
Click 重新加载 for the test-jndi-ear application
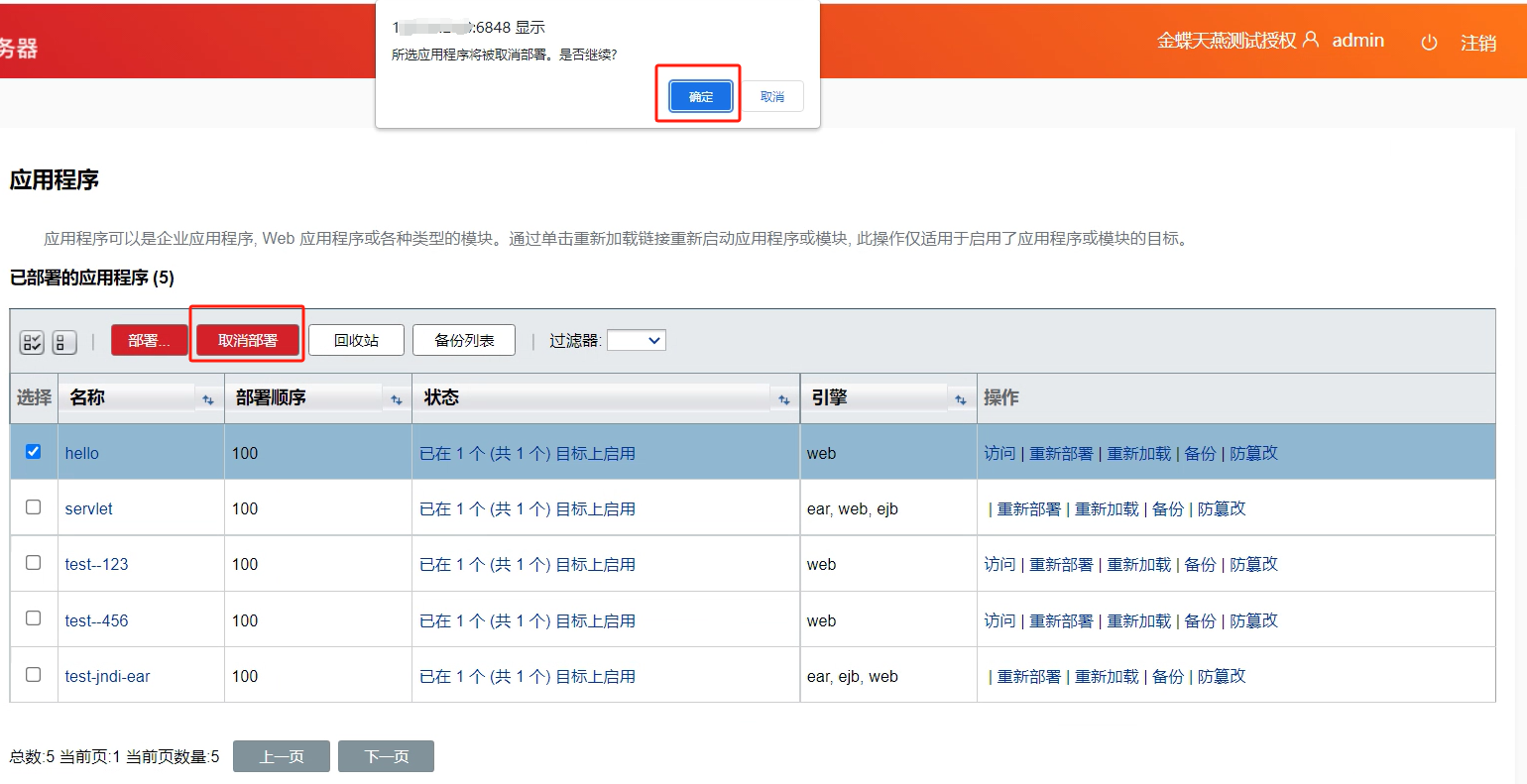tap(1108, 676)
